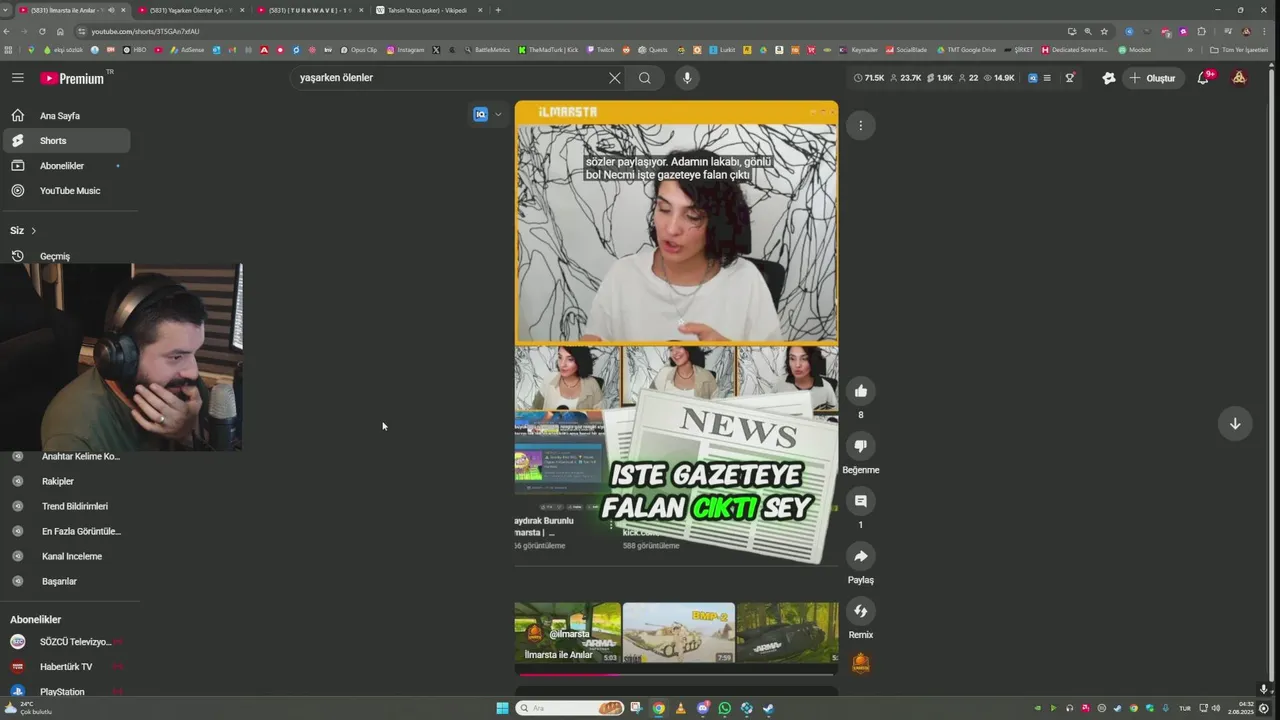Go to Chrome home page button
The width and height of the screenshot is (1280, 720).
pos(60,31)
